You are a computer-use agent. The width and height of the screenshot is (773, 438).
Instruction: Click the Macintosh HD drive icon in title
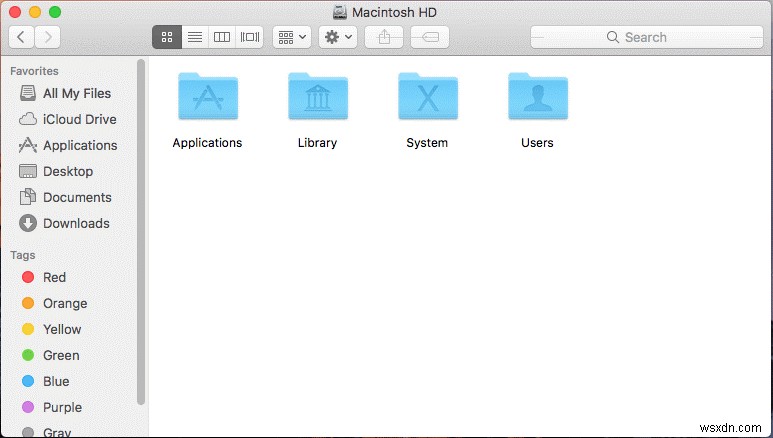(340, 12)
